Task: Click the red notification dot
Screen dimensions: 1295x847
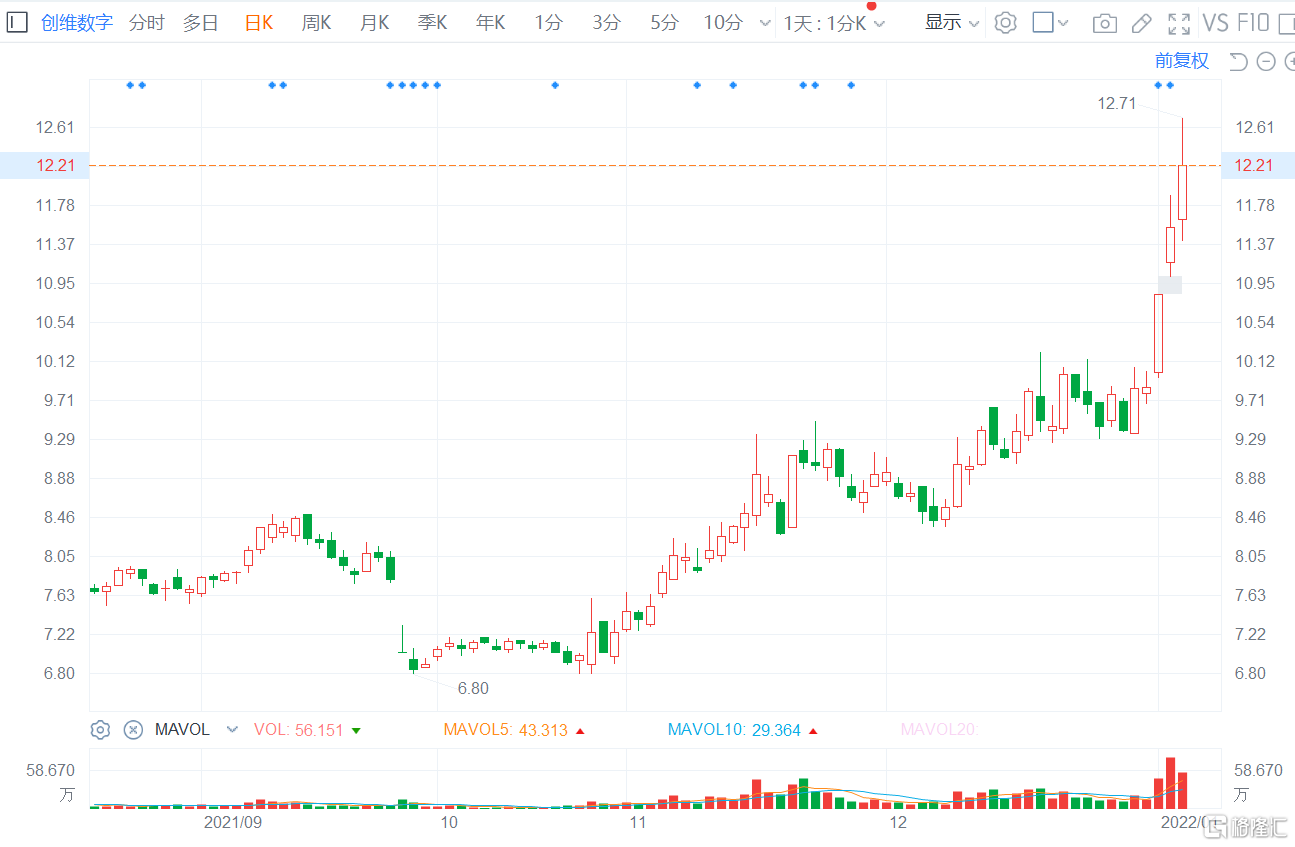Action: coord(871,6)
